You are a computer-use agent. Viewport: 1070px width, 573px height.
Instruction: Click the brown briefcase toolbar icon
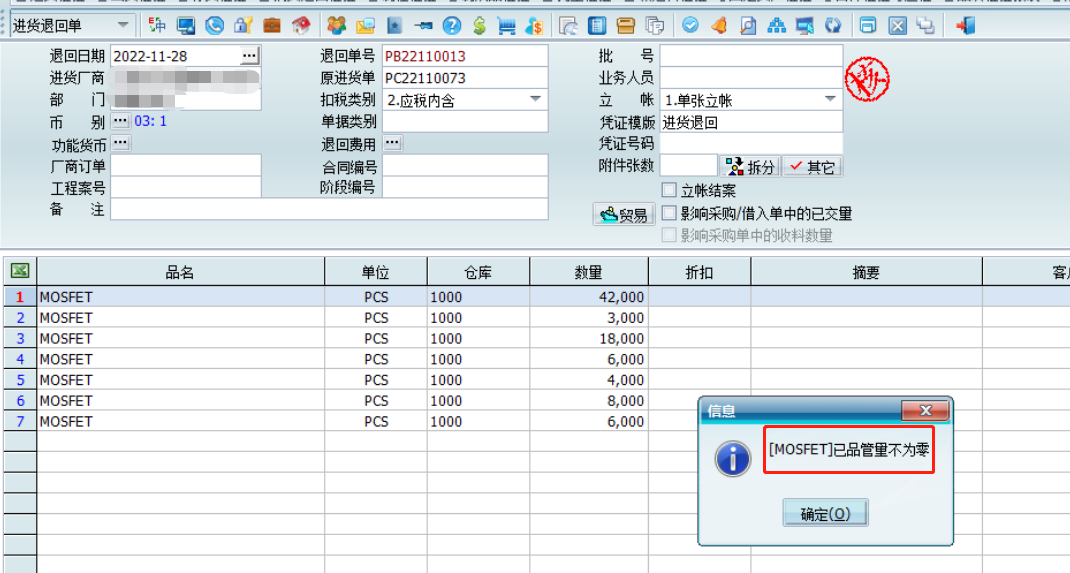tap(272, 26)
